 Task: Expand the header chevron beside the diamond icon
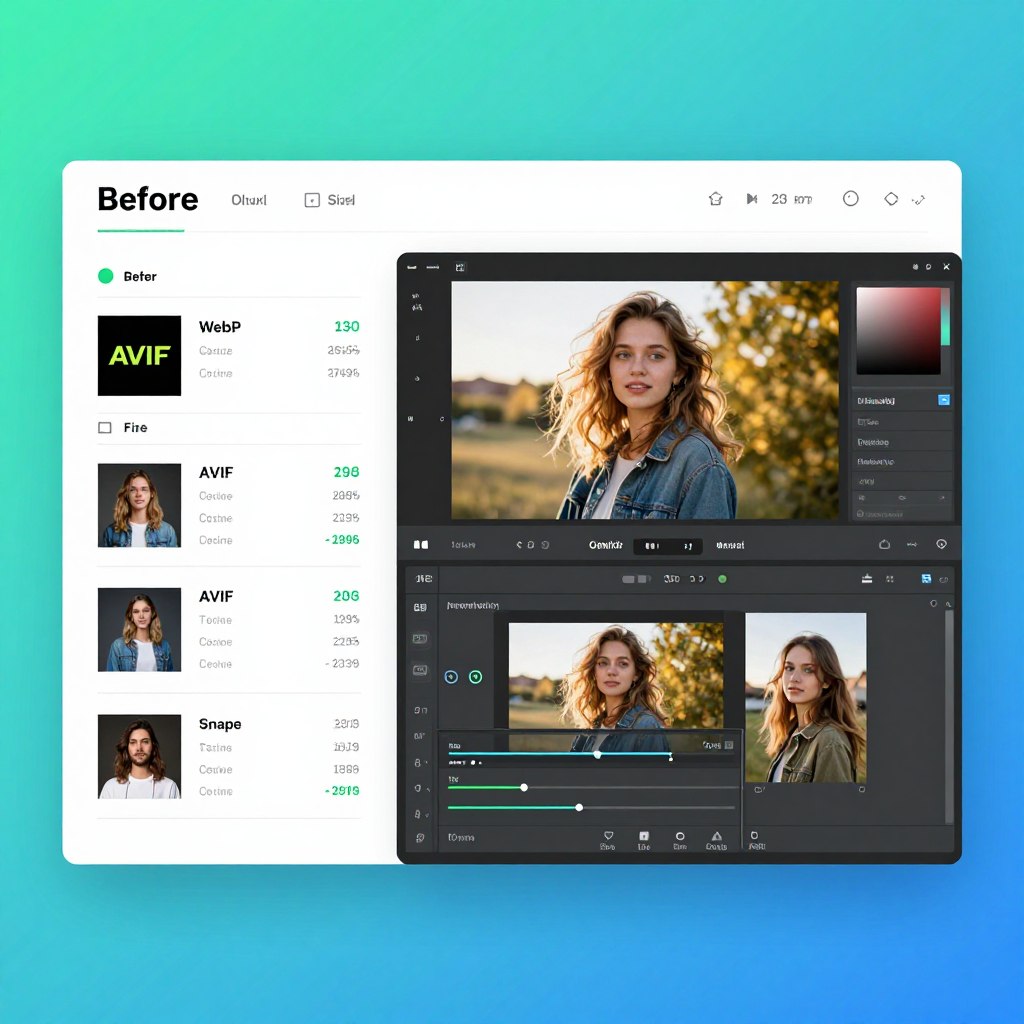tap(918, 200)
